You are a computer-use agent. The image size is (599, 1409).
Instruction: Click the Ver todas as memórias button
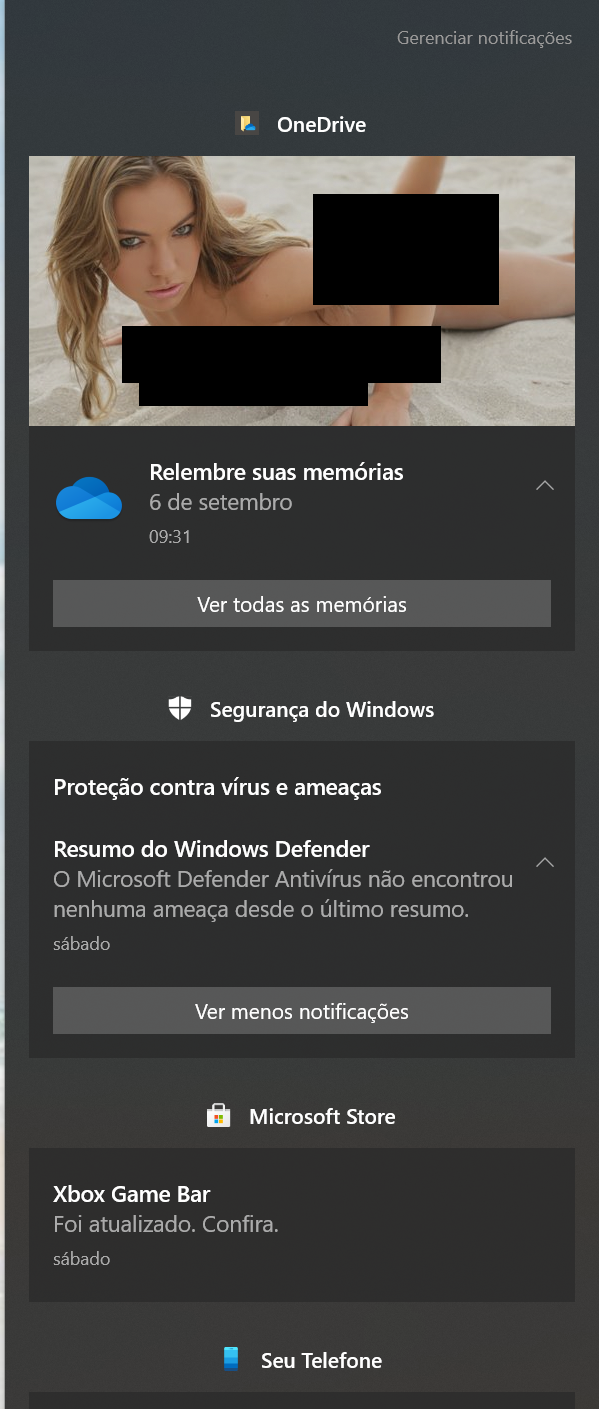(302, 604)
